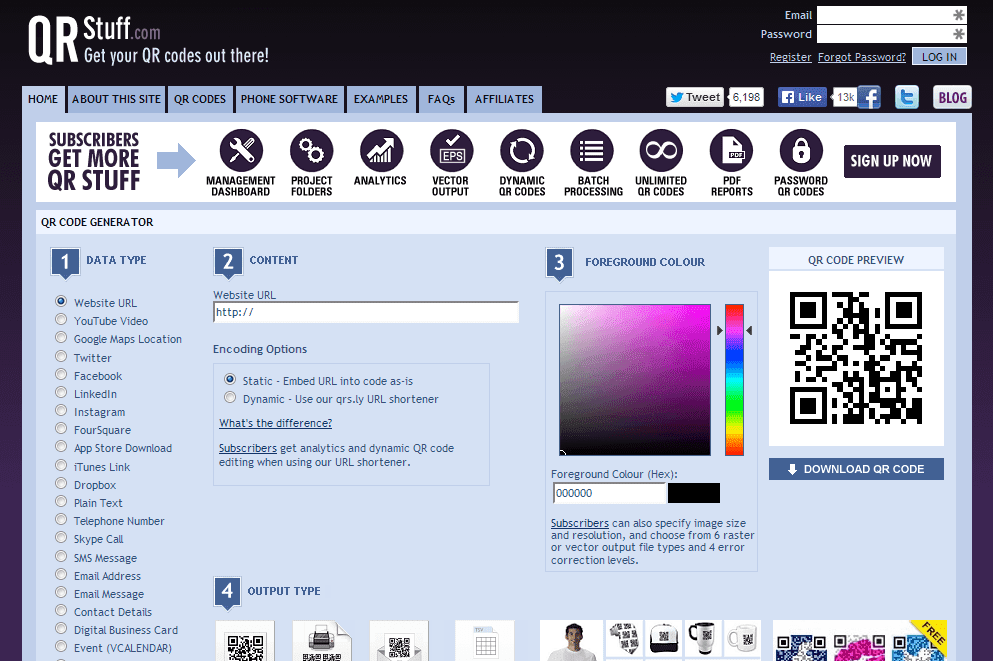Open the AFFILIATES tab
Image resolution: width=993 pixels, height=661 pixels.
(x=505, y=99)
